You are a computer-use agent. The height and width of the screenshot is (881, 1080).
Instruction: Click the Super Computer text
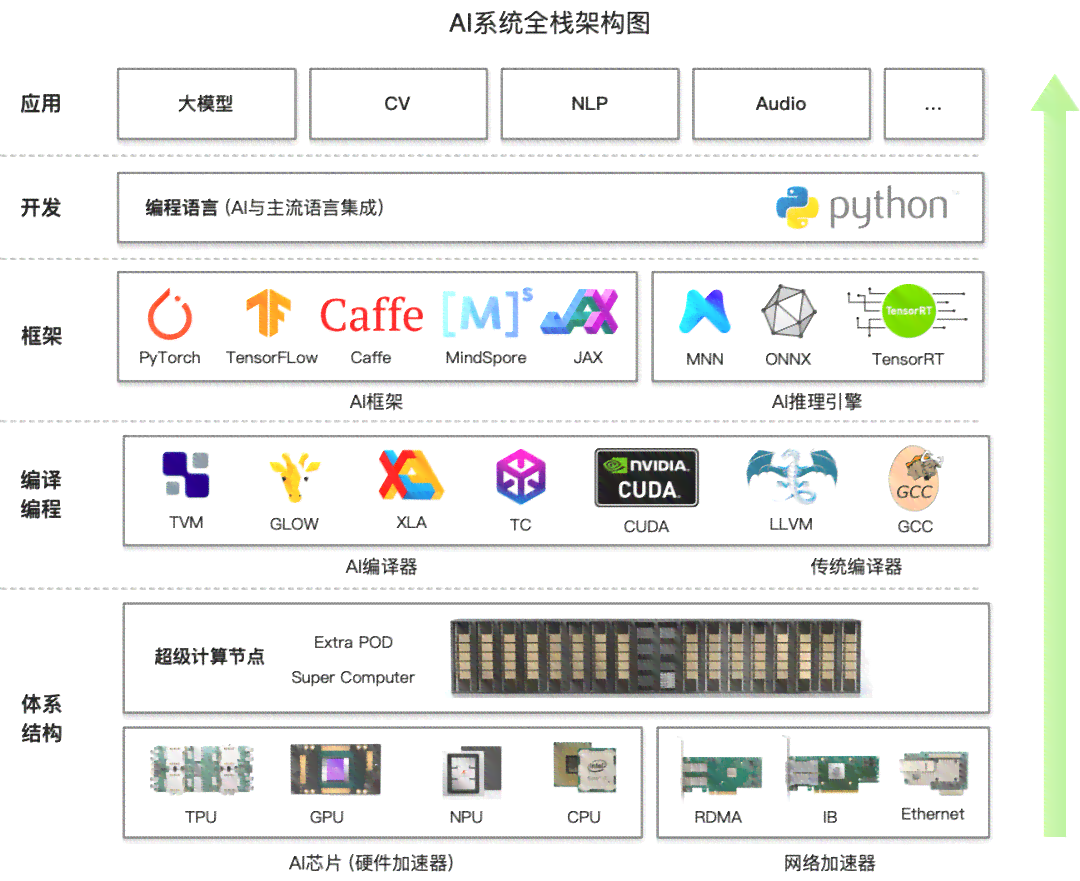[353, 677]
